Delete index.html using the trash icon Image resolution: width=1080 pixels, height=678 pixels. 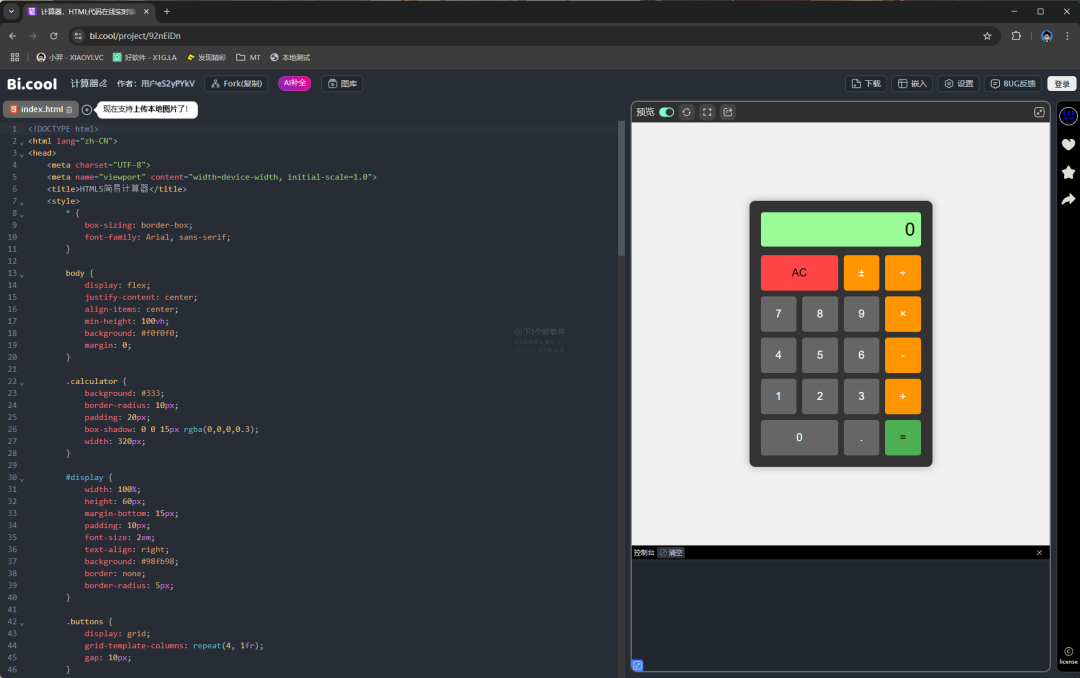(x=69, y=109)
